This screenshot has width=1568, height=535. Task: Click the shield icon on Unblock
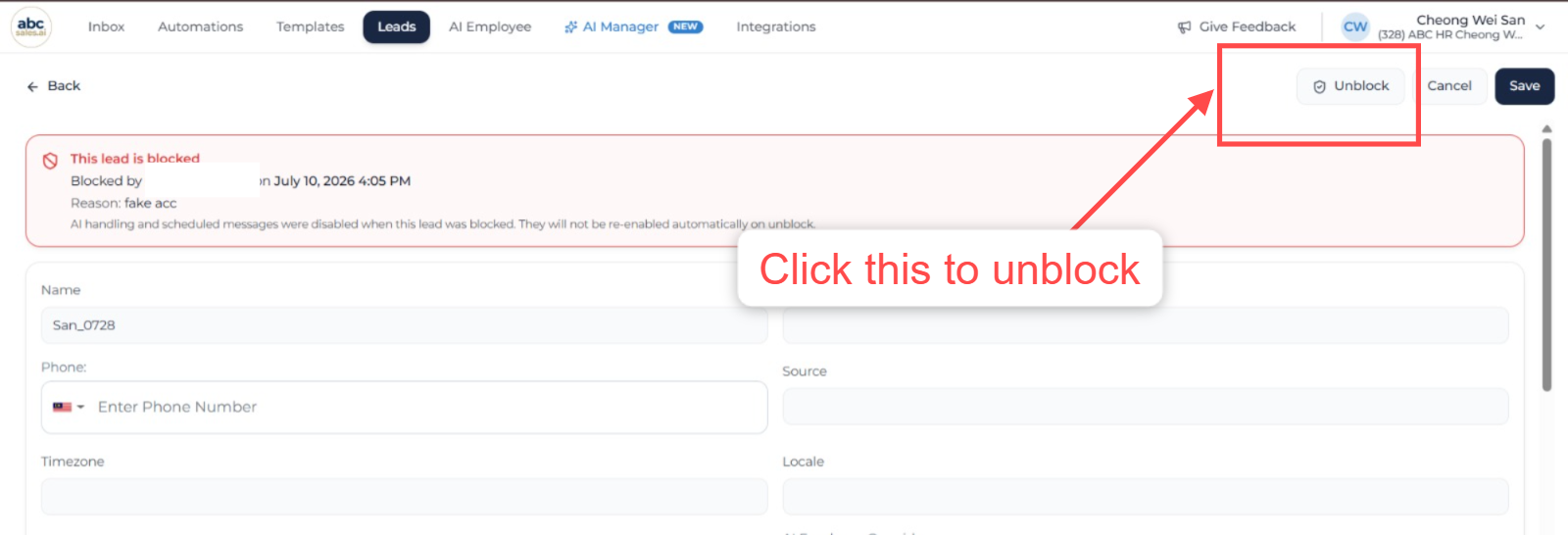tap(1319, 86)
